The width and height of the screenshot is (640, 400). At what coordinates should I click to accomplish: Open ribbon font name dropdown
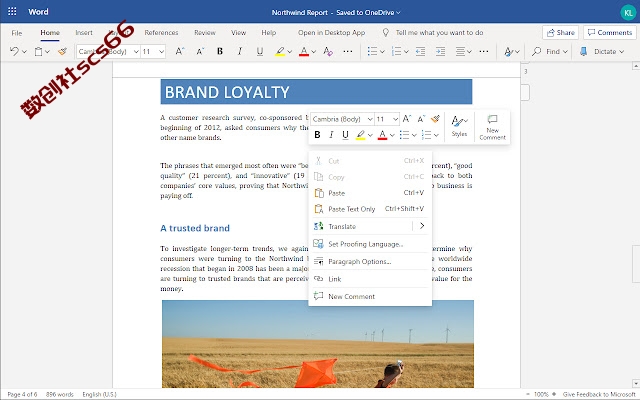click(136, 52)
